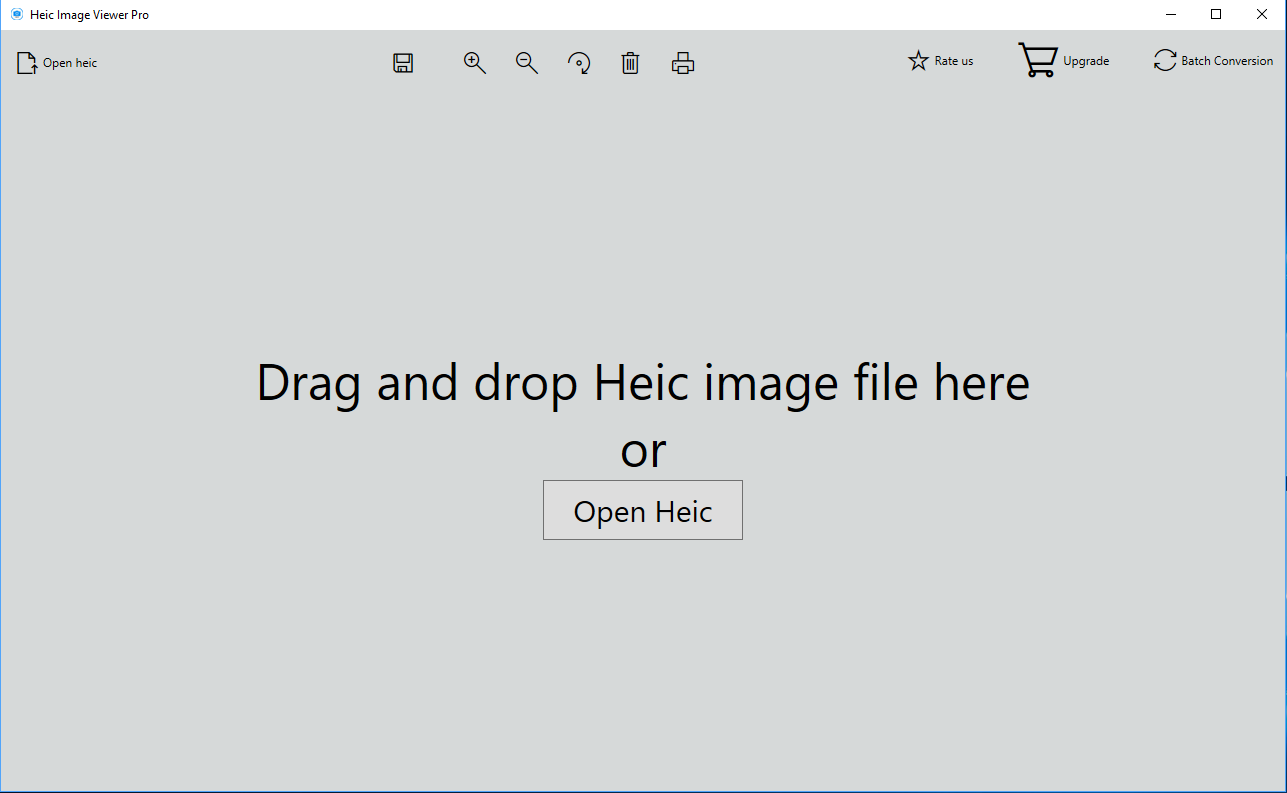Print the image using the printer icon
Viewport: 1287px width, 793px height.
pyautogui.click(x=683, y=63)
